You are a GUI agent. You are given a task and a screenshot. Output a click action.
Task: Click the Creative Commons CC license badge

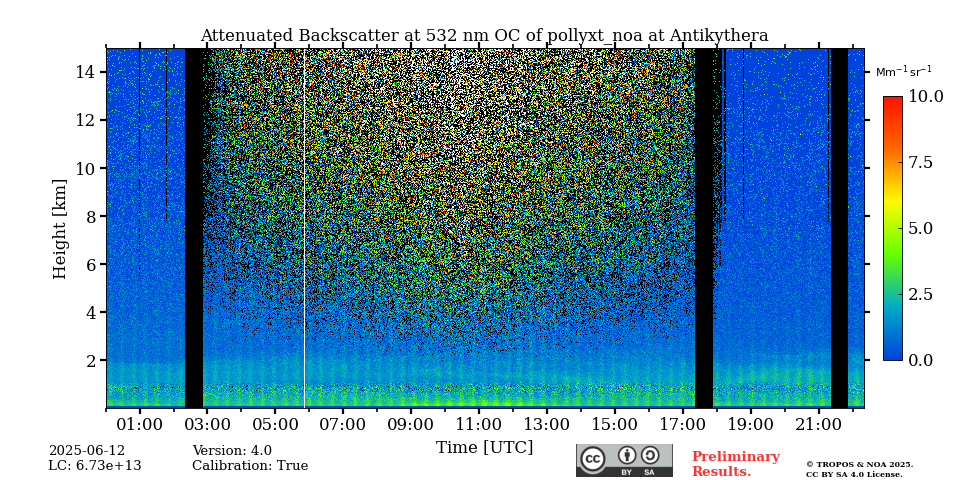pyautogui.click(x=624, y=460)
